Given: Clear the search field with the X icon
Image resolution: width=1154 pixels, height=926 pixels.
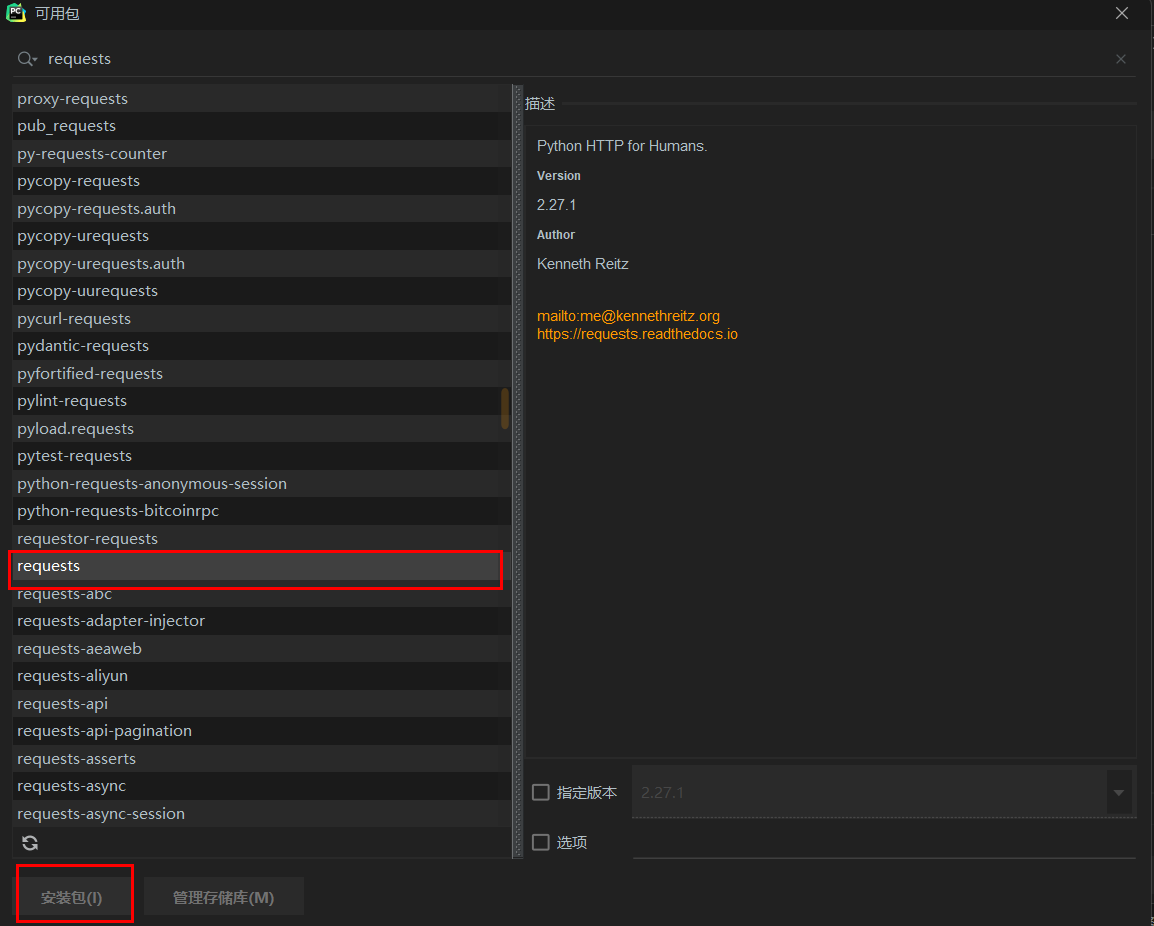Looking at the screenshot, I should (x=1120, y=59).
